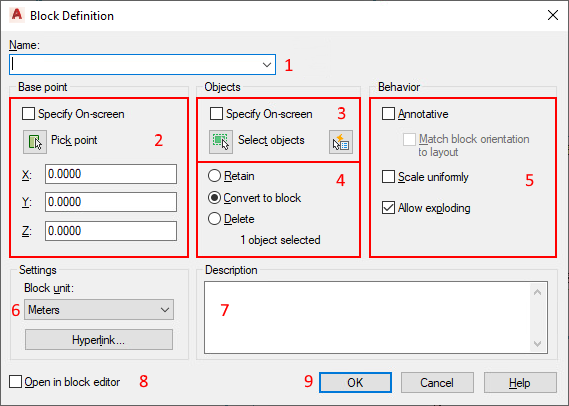Open Quick Select icon in Objects section

tap(341, 142)
